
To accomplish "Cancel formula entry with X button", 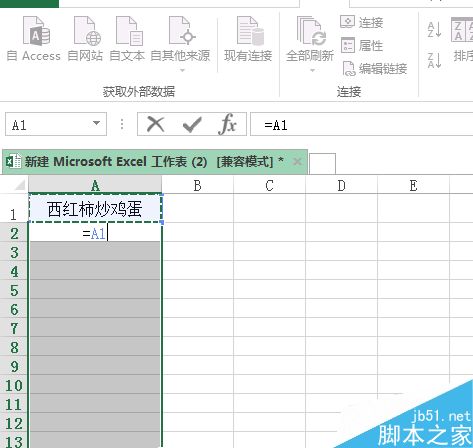I will click(x=155, y=124).
